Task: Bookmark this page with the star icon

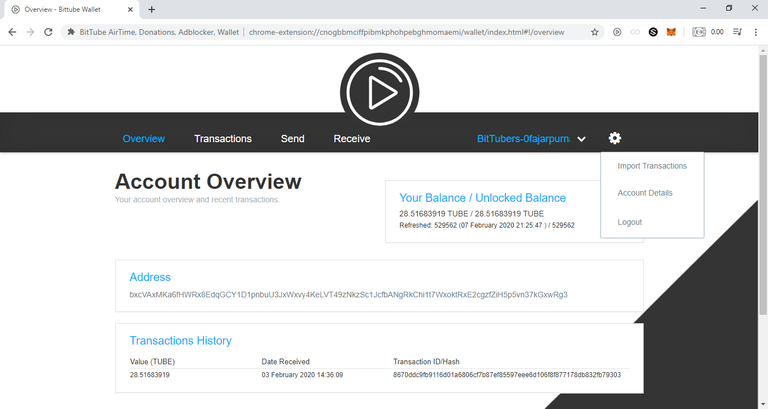Action: click(x=594, y=32)
